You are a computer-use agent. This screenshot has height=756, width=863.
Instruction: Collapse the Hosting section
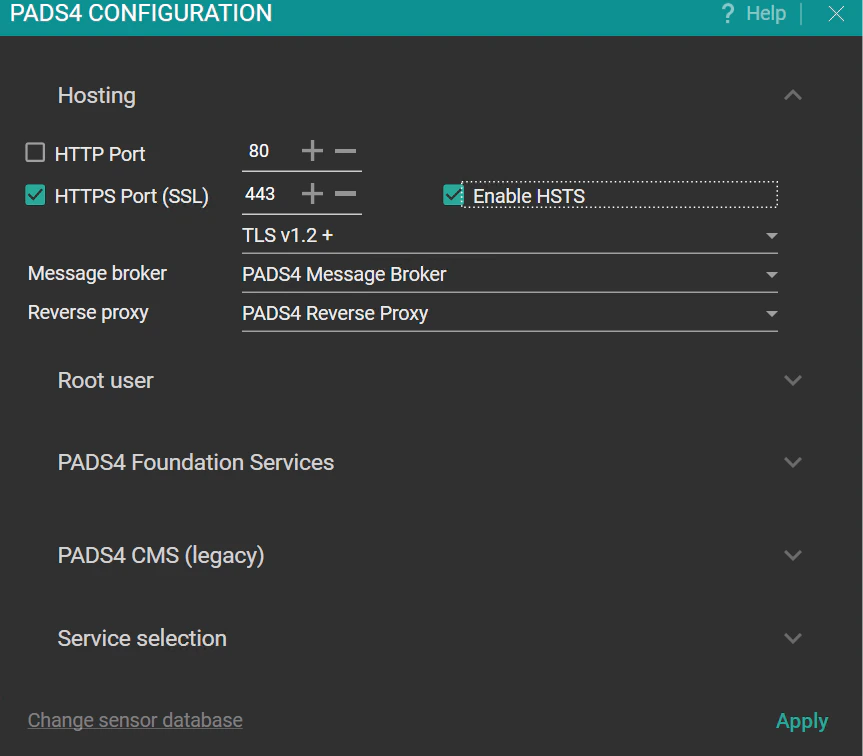tap(792, 95)
